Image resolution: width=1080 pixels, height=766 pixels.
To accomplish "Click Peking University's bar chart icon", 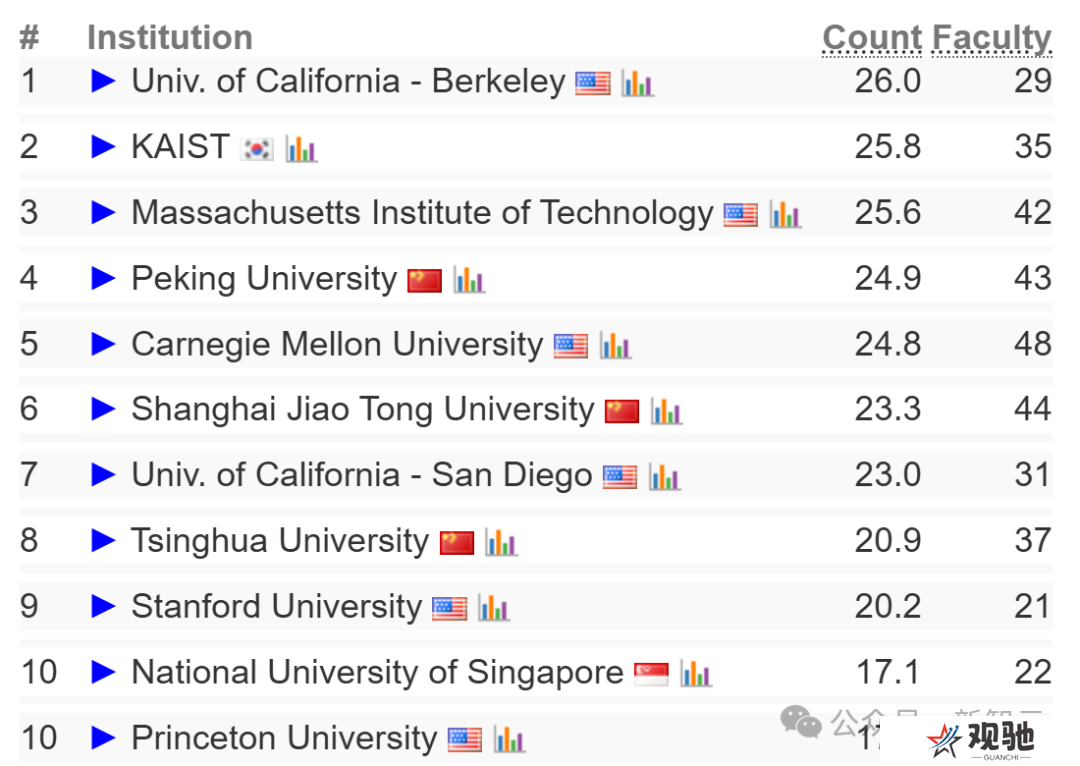I will 469,280.
